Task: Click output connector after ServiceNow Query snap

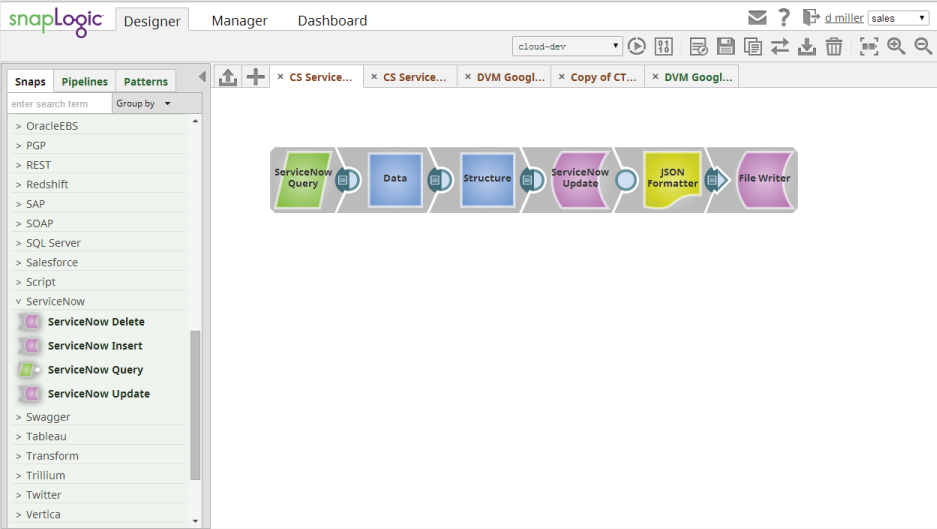Action: click(348, 179)
